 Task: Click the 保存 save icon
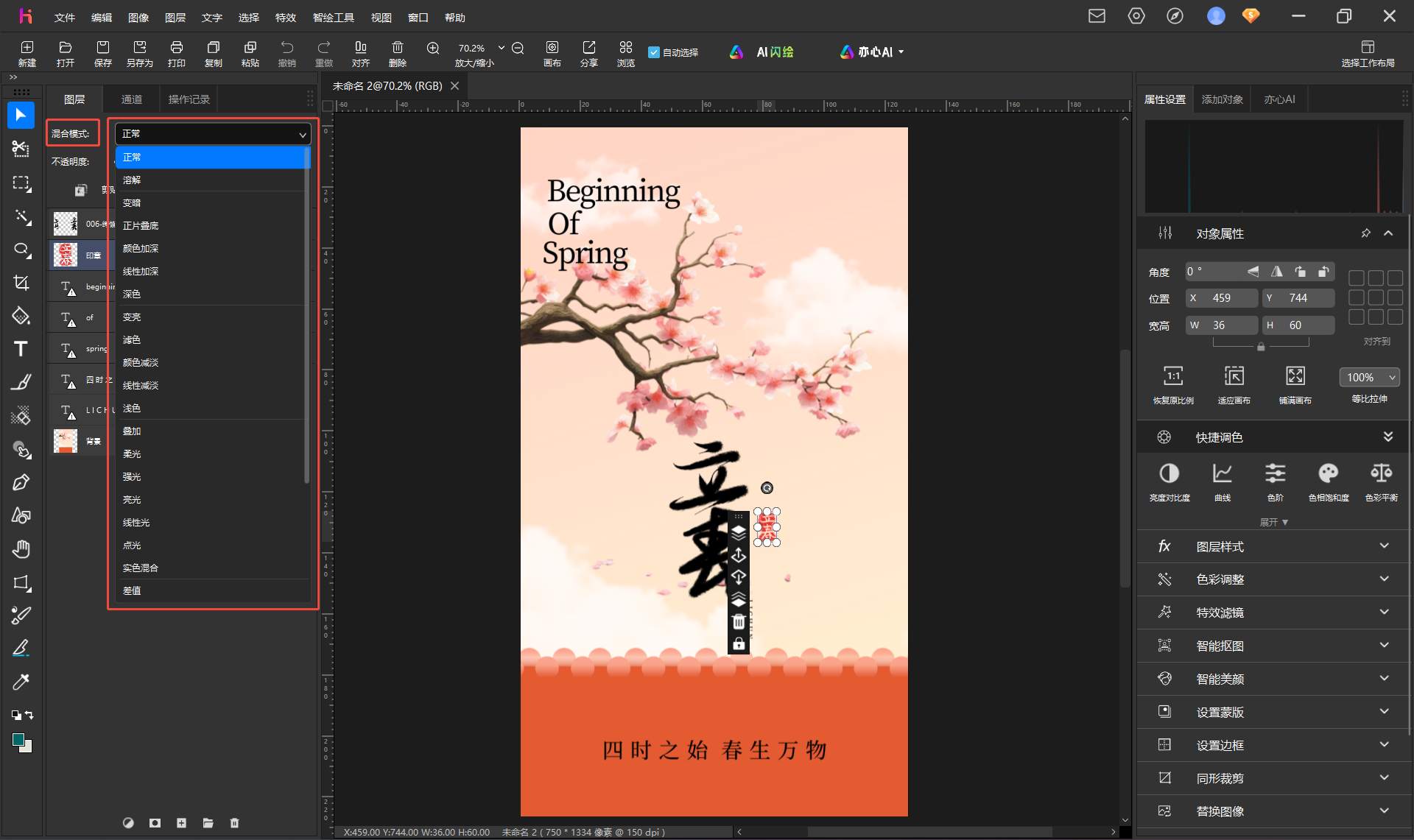click(x=103, y=53)
